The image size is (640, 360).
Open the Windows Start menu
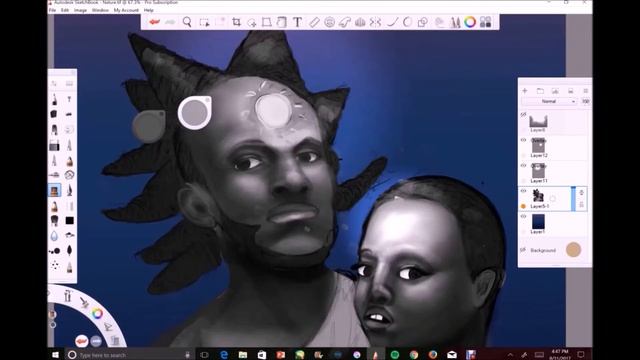56,355
